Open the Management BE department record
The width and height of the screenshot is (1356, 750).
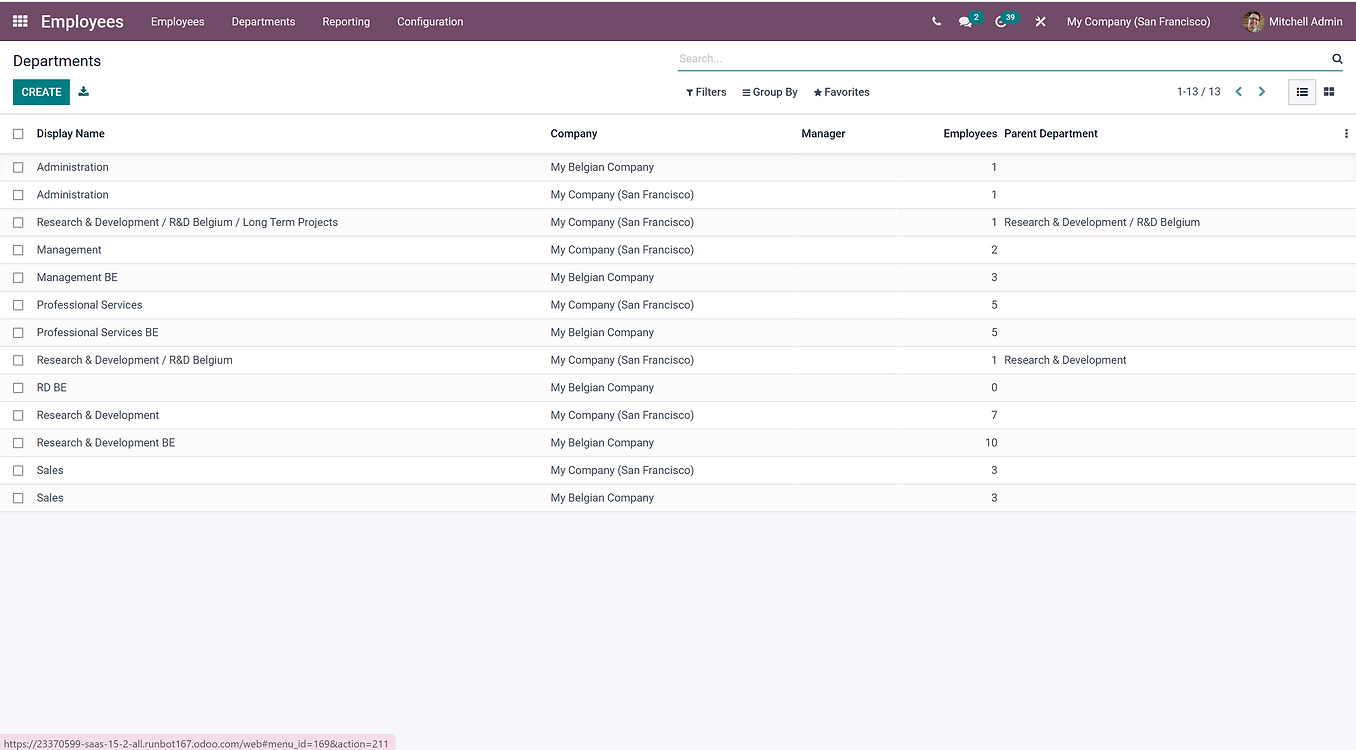tap(77, 277)
